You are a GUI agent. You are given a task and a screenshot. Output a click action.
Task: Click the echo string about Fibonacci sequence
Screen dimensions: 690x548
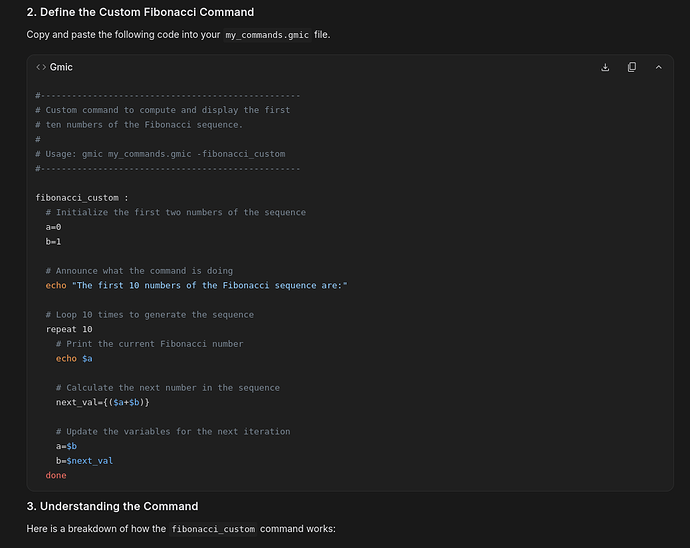point(209,285)
